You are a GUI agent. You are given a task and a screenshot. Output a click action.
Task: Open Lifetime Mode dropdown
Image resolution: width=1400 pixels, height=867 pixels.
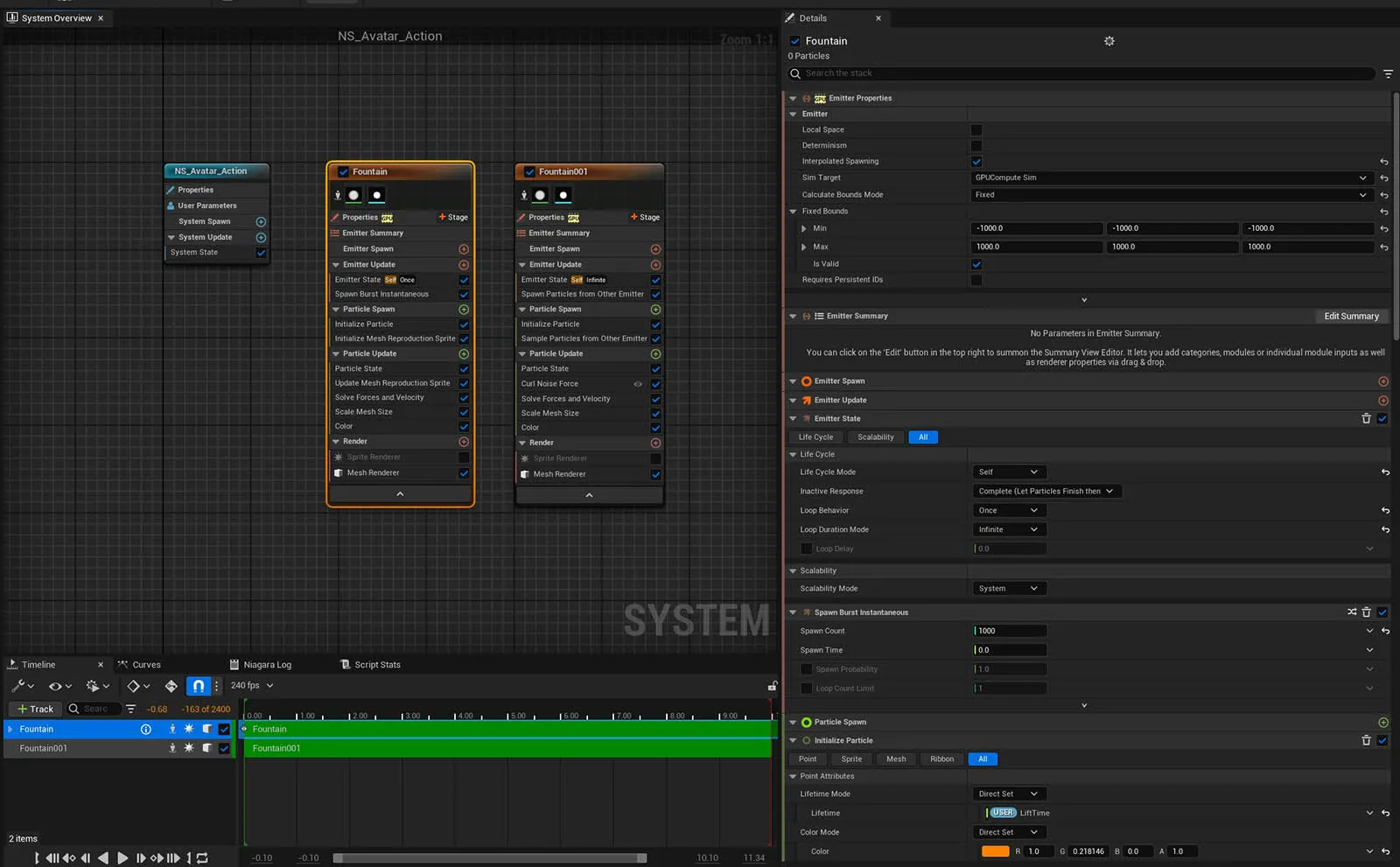point(1008,794)
